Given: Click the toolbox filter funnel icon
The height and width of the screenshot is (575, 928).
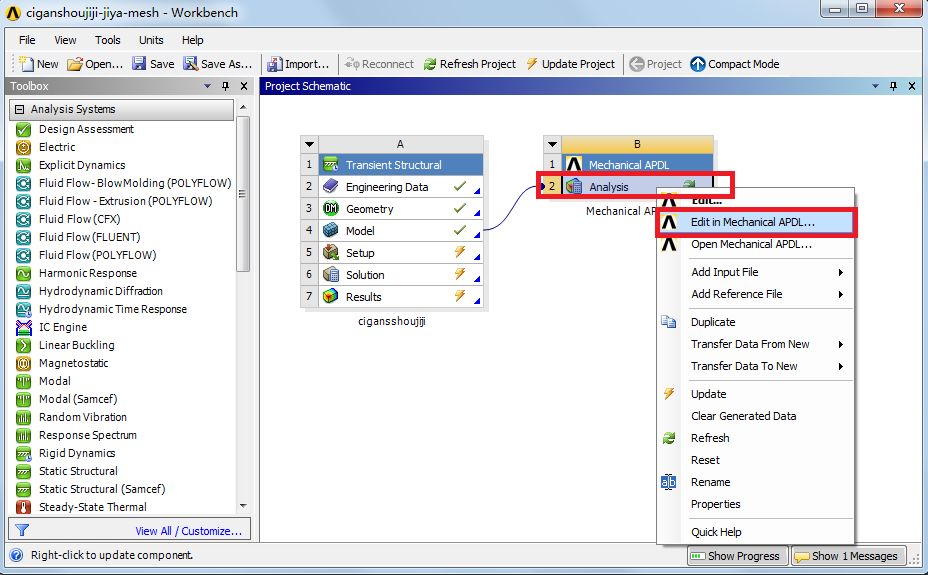Looking at the screenshot, I should pos(22,530).
